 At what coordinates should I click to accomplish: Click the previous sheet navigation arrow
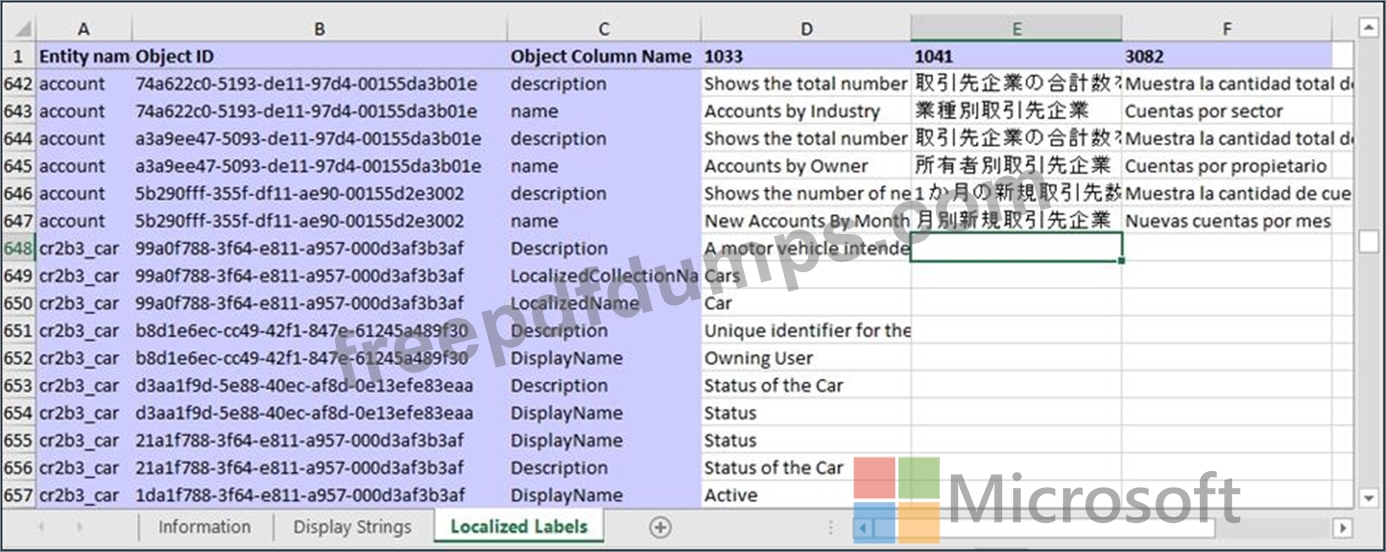pyautogui.click(x=42, y=527)
